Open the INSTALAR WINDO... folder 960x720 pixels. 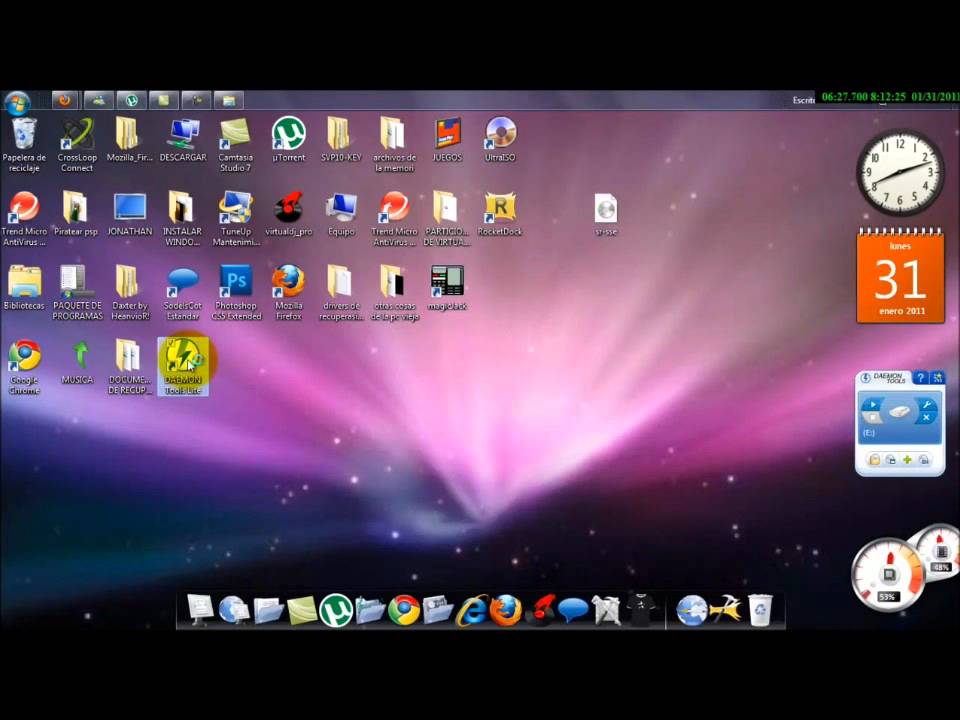pyautogui.click(x=182, y=219)
